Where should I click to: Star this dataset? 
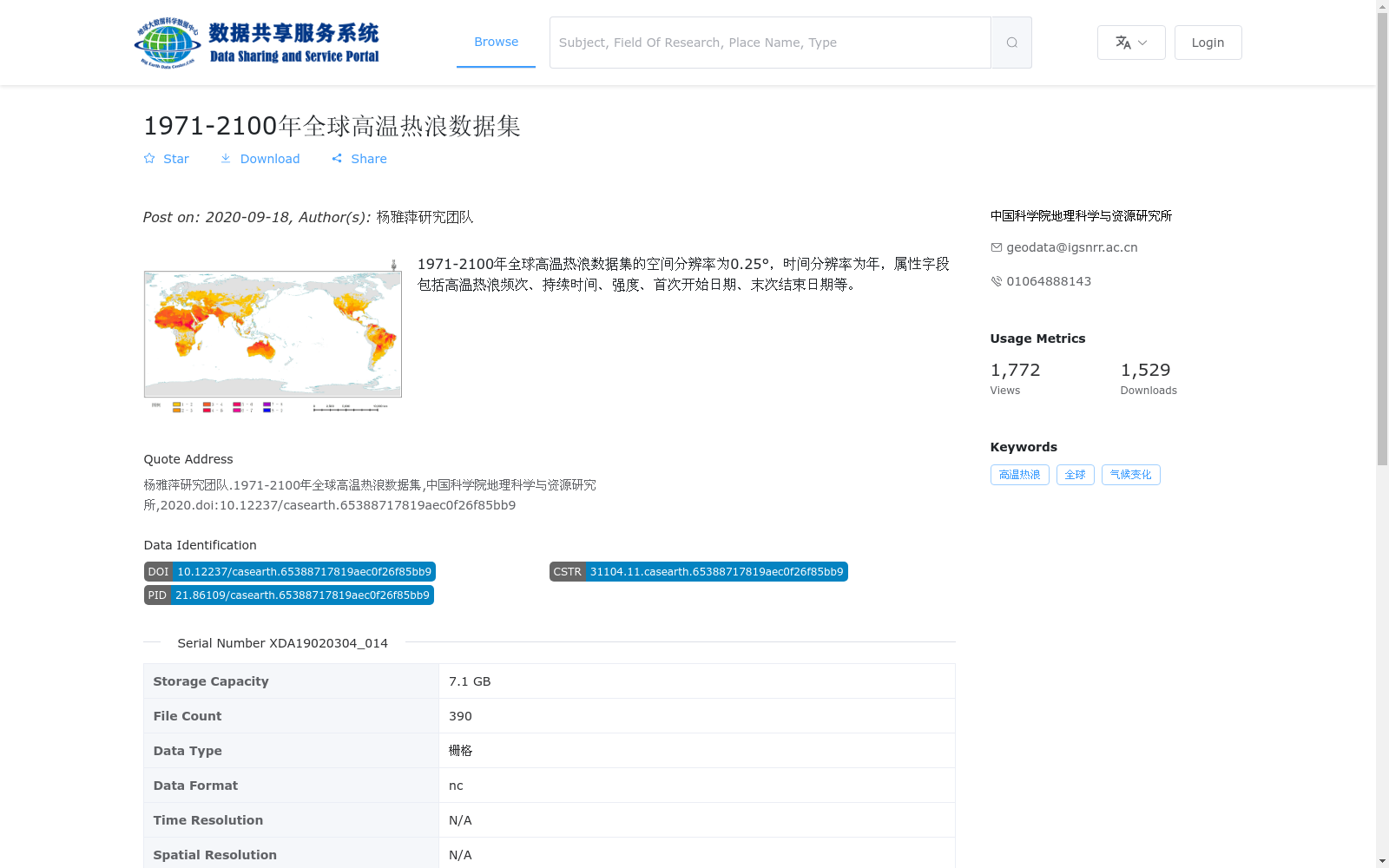tap(166, 159)
